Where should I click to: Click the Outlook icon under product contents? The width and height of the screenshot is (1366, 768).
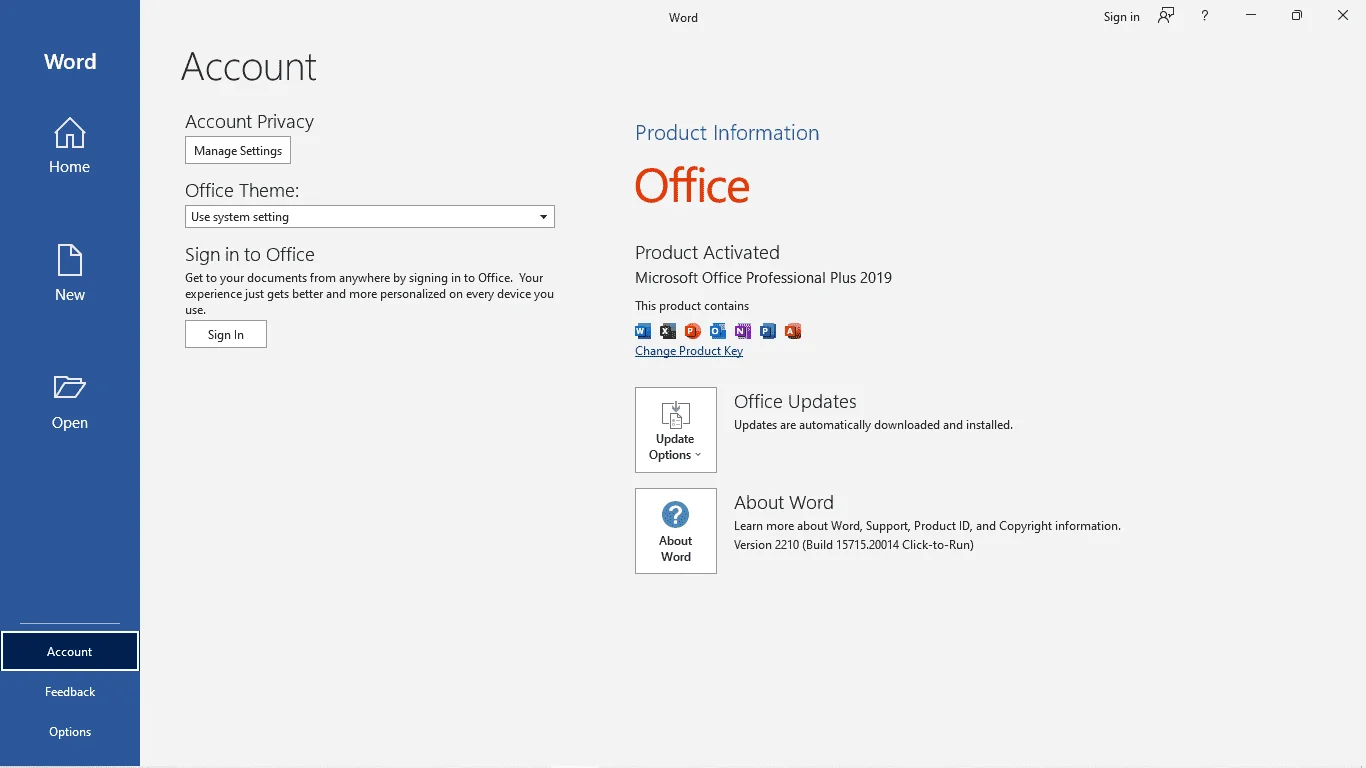coord(718,331)
